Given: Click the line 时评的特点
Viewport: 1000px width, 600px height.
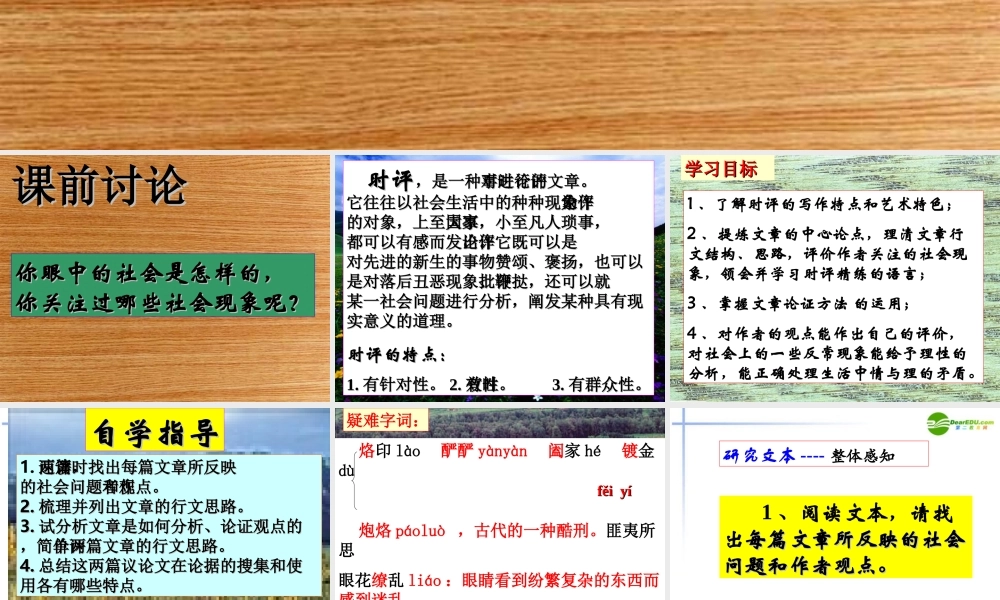Looking at the screenshot, I should 397,355.
